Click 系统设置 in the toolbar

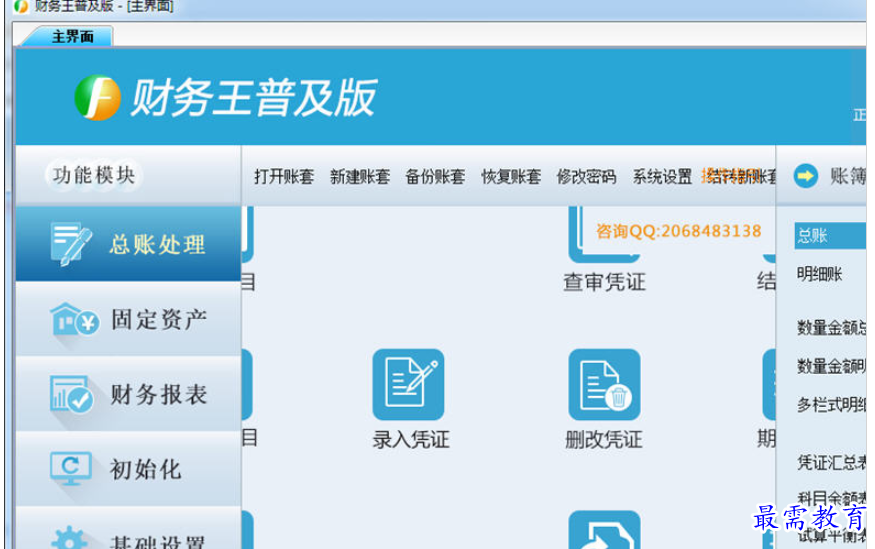[662, 177]
